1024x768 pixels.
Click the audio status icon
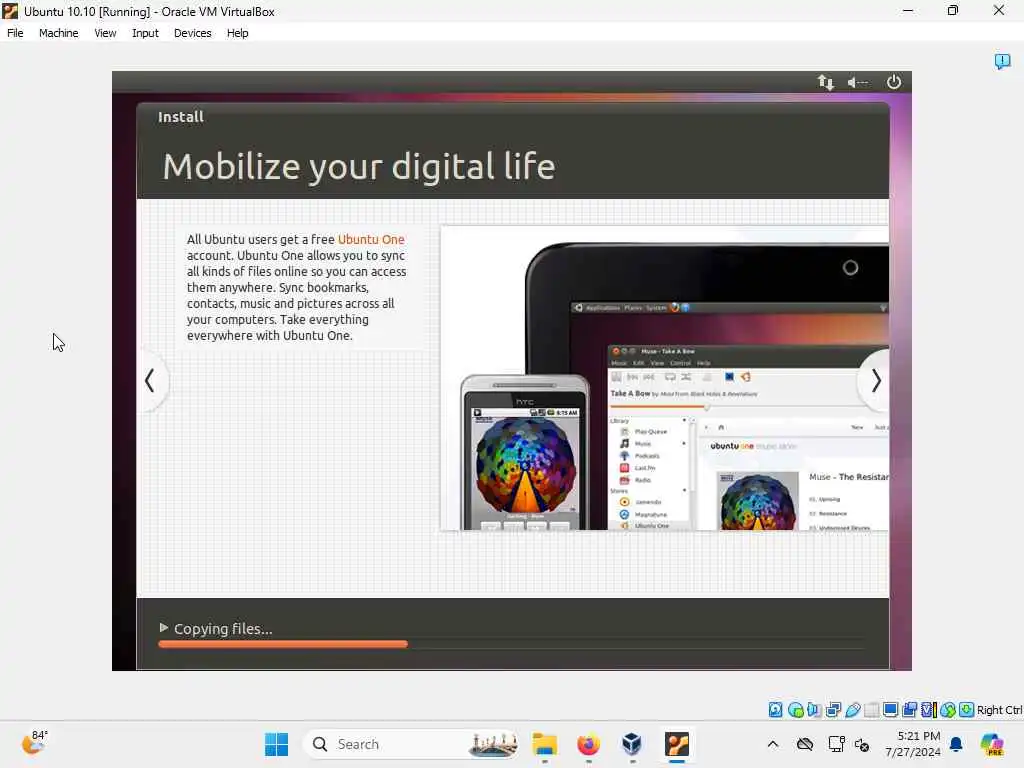(x=814, y=710)
